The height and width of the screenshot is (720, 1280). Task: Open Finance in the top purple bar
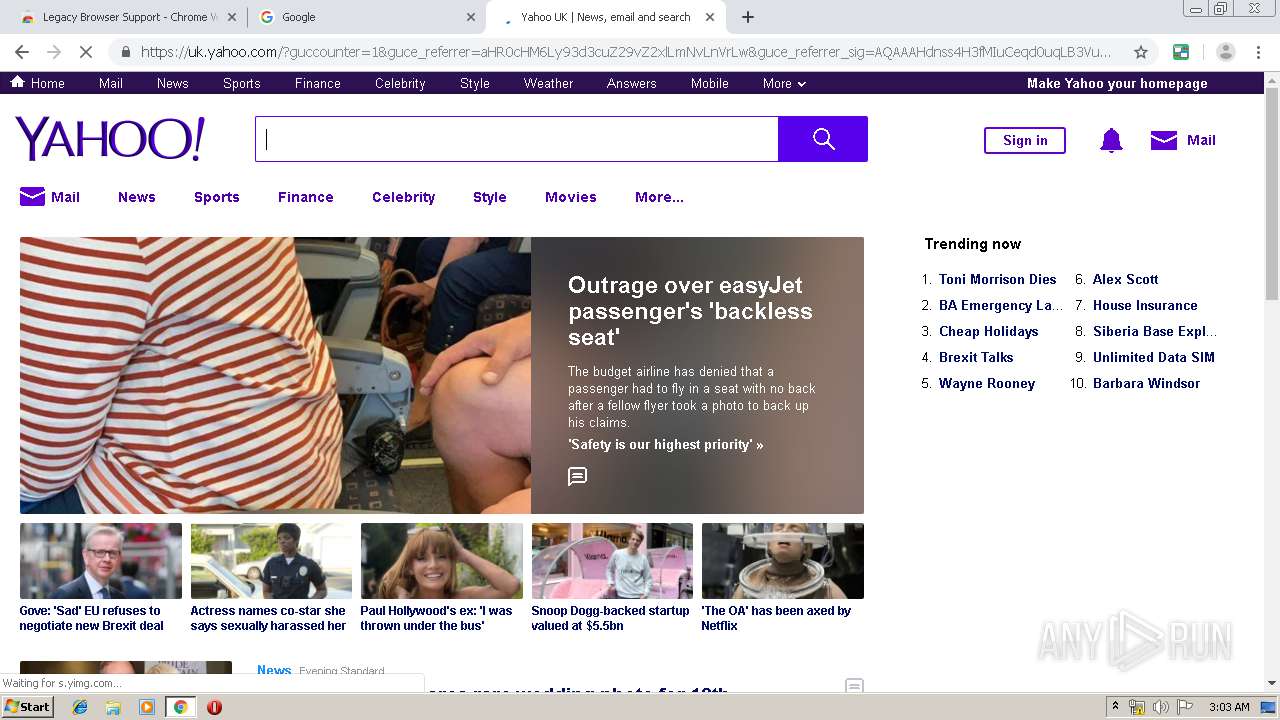318,83
